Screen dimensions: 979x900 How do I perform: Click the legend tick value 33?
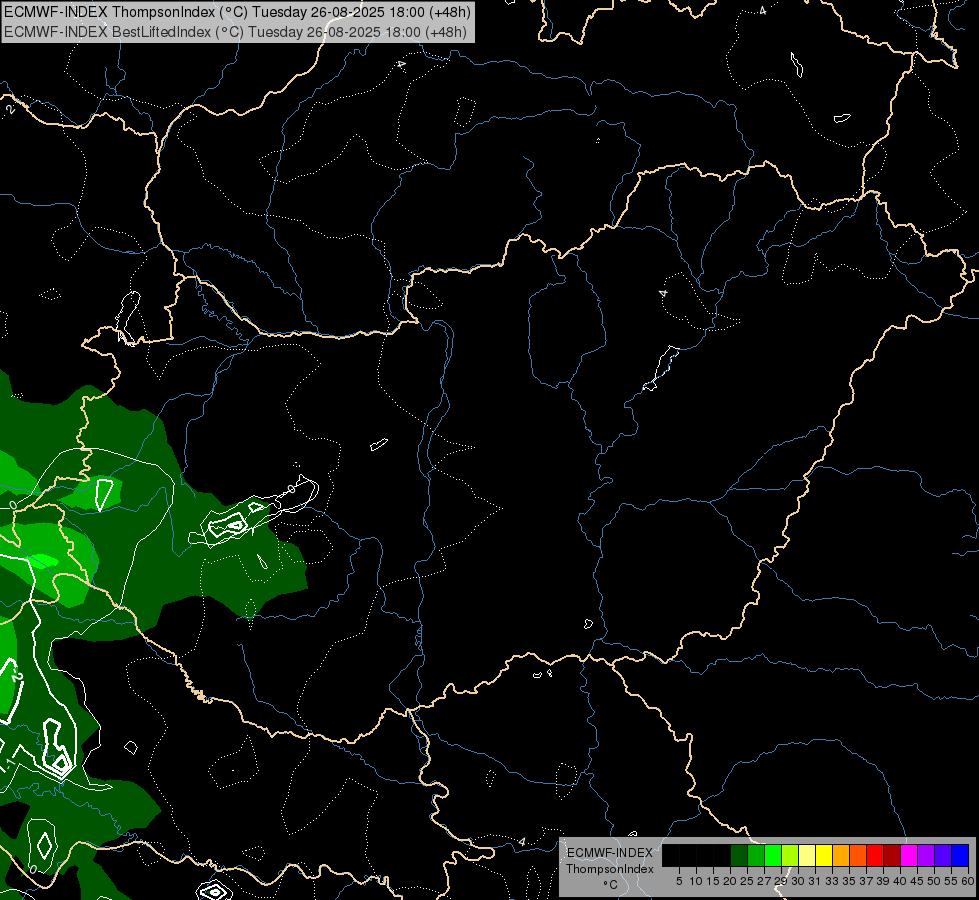click(832, 881)
